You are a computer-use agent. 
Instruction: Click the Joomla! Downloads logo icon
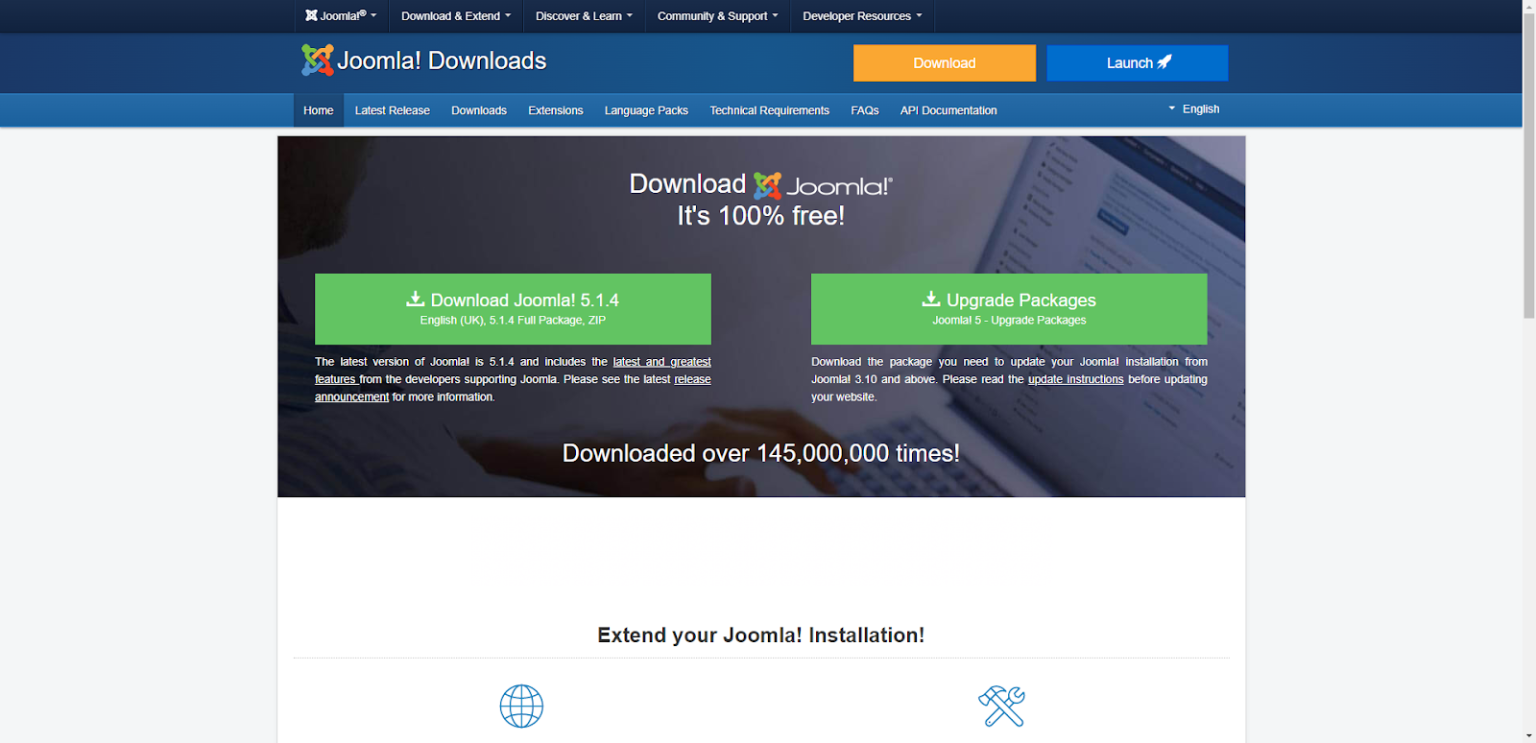(x=316, y=60)
